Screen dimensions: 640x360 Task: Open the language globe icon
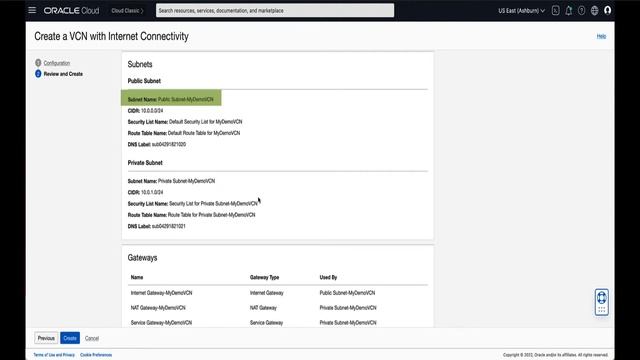point(595,11)
